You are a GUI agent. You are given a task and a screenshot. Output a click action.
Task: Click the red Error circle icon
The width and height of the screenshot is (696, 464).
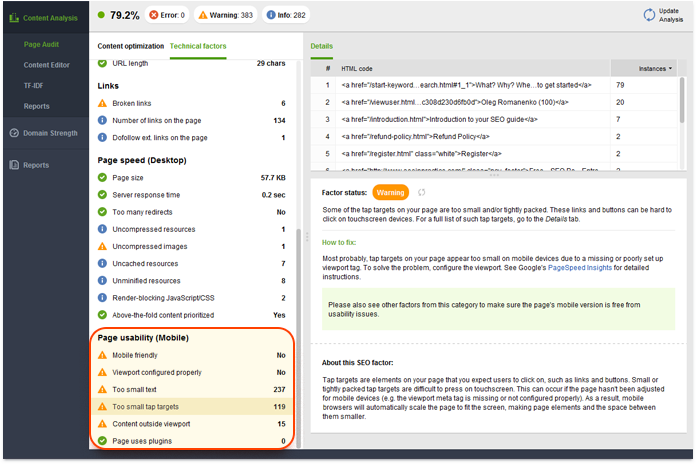click(x=154, y=15)
